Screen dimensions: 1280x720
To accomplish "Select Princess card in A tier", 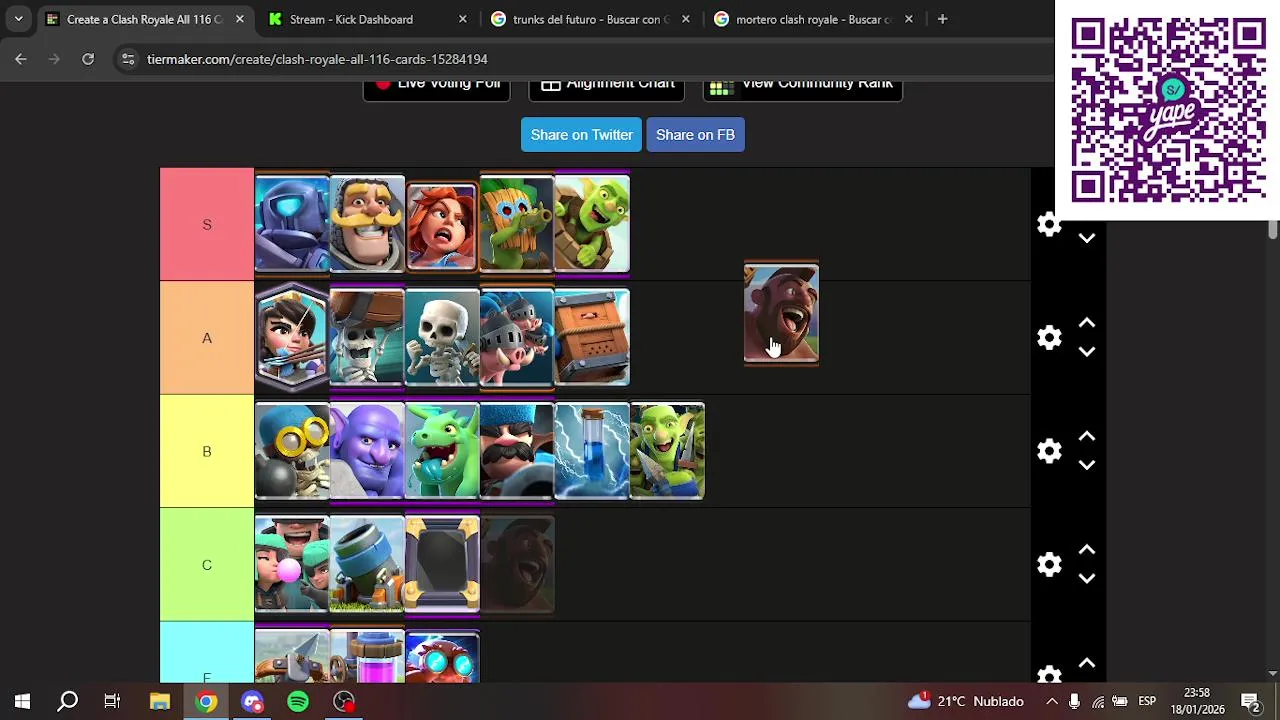I will 292,337.
